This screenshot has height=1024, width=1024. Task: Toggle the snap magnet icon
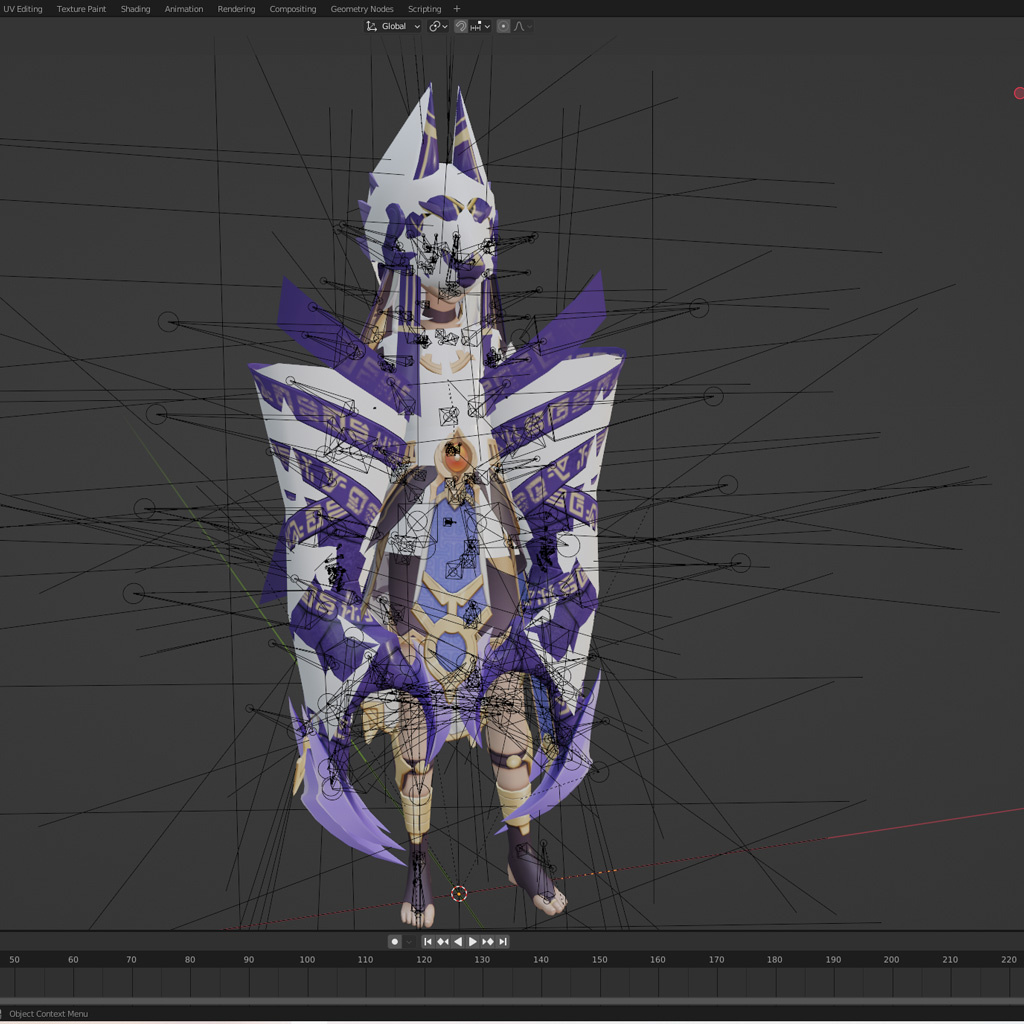pos(461,26)
